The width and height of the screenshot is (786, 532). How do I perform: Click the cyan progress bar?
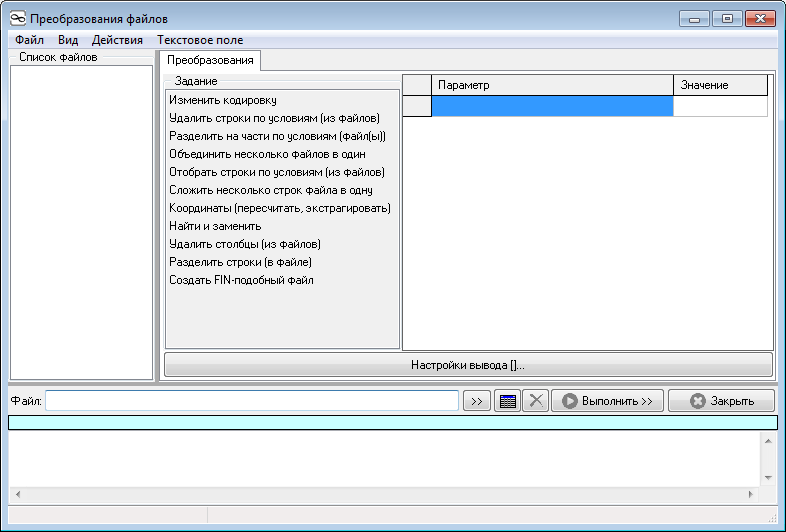click(393, 423)
